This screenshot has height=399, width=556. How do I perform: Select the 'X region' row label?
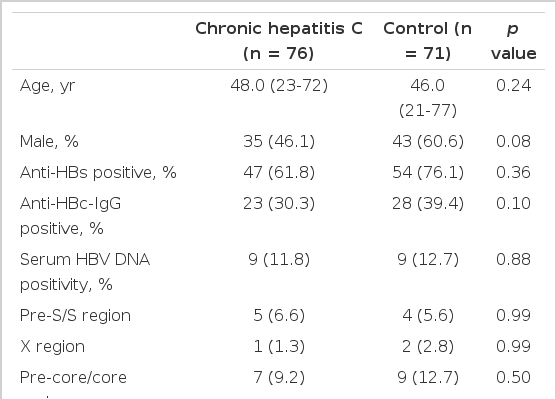(52, 347)
